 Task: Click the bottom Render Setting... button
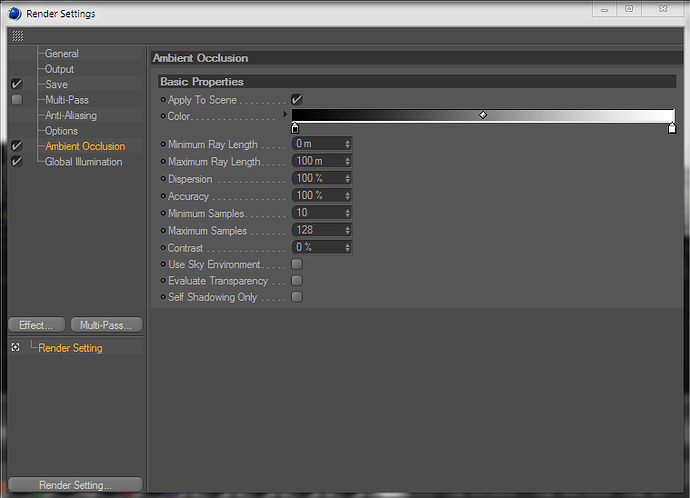[75, 485]
